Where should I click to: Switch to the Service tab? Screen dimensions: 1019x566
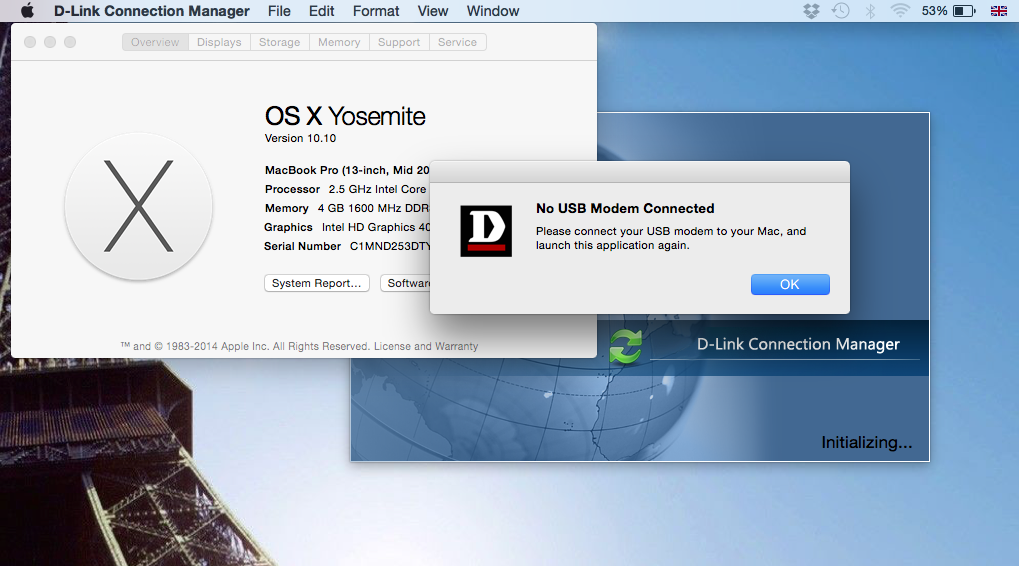point(458,42)
